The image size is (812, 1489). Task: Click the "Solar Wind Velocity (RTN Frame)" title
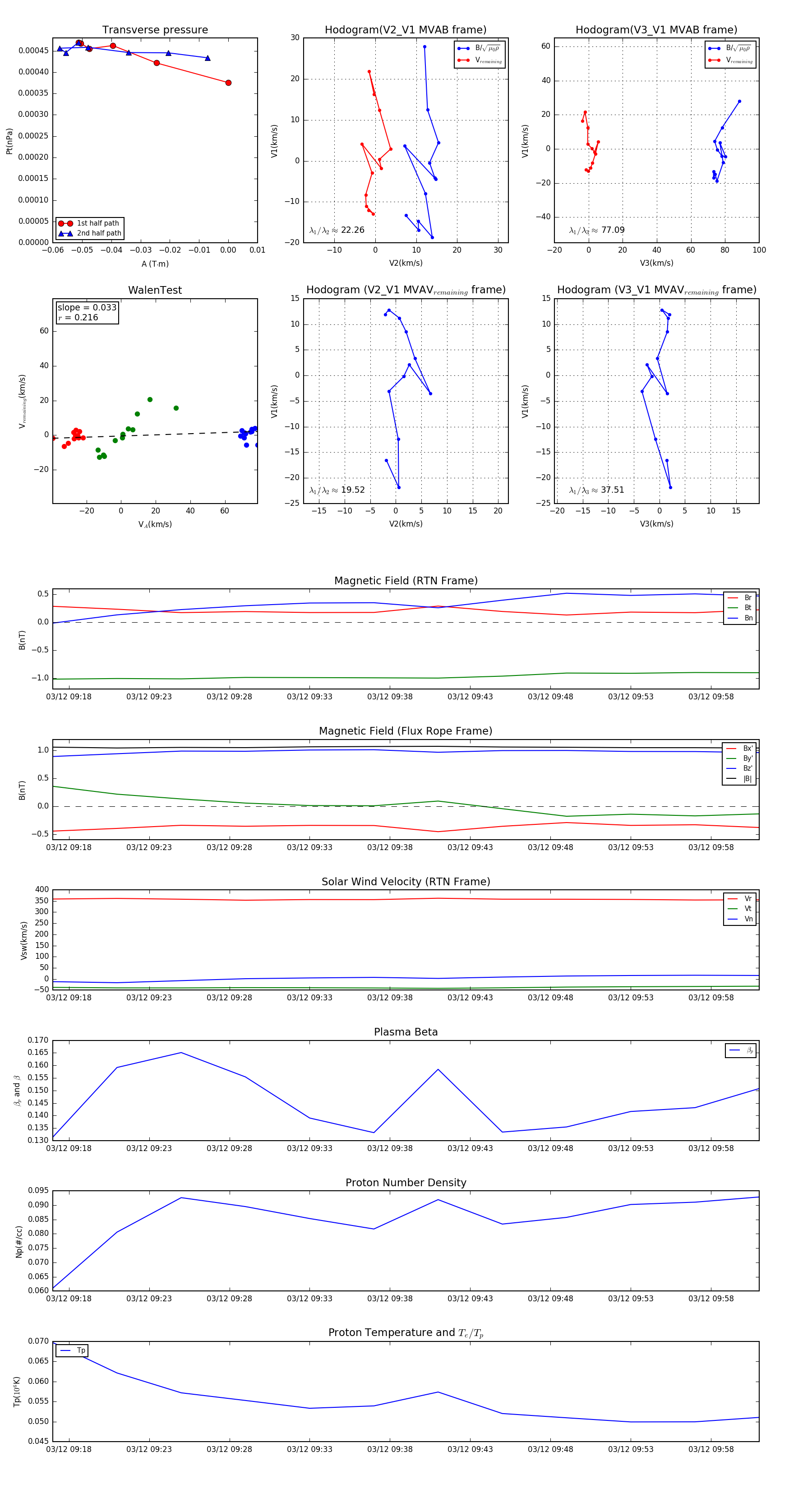pos(406,882)
